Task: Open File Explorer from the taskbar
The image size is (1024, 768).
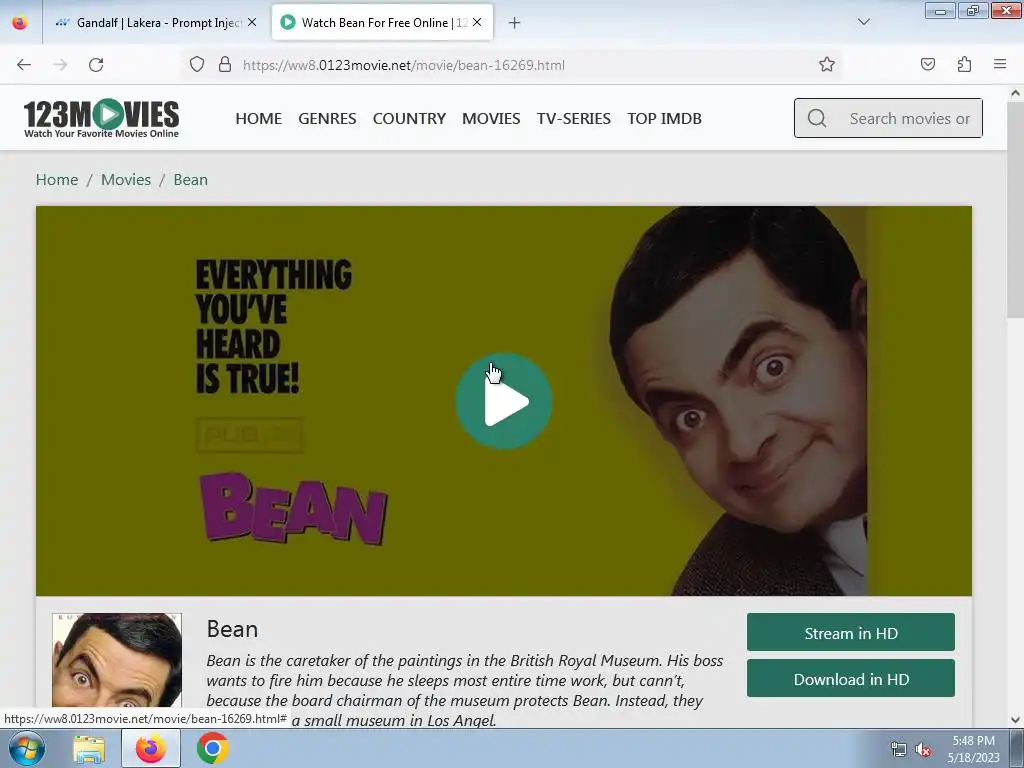Action: pyautogui.click(x=89, y=749)
